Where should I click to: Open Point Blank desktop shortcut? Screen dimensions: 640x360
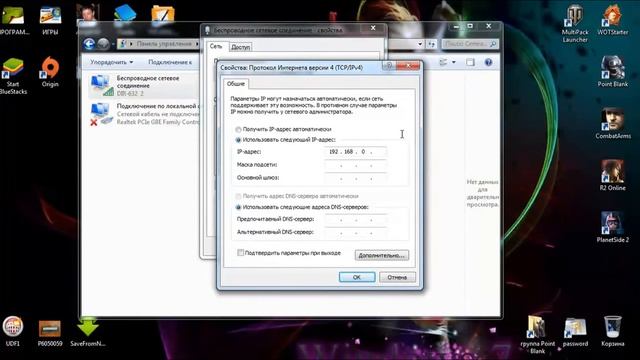(612, 71)
